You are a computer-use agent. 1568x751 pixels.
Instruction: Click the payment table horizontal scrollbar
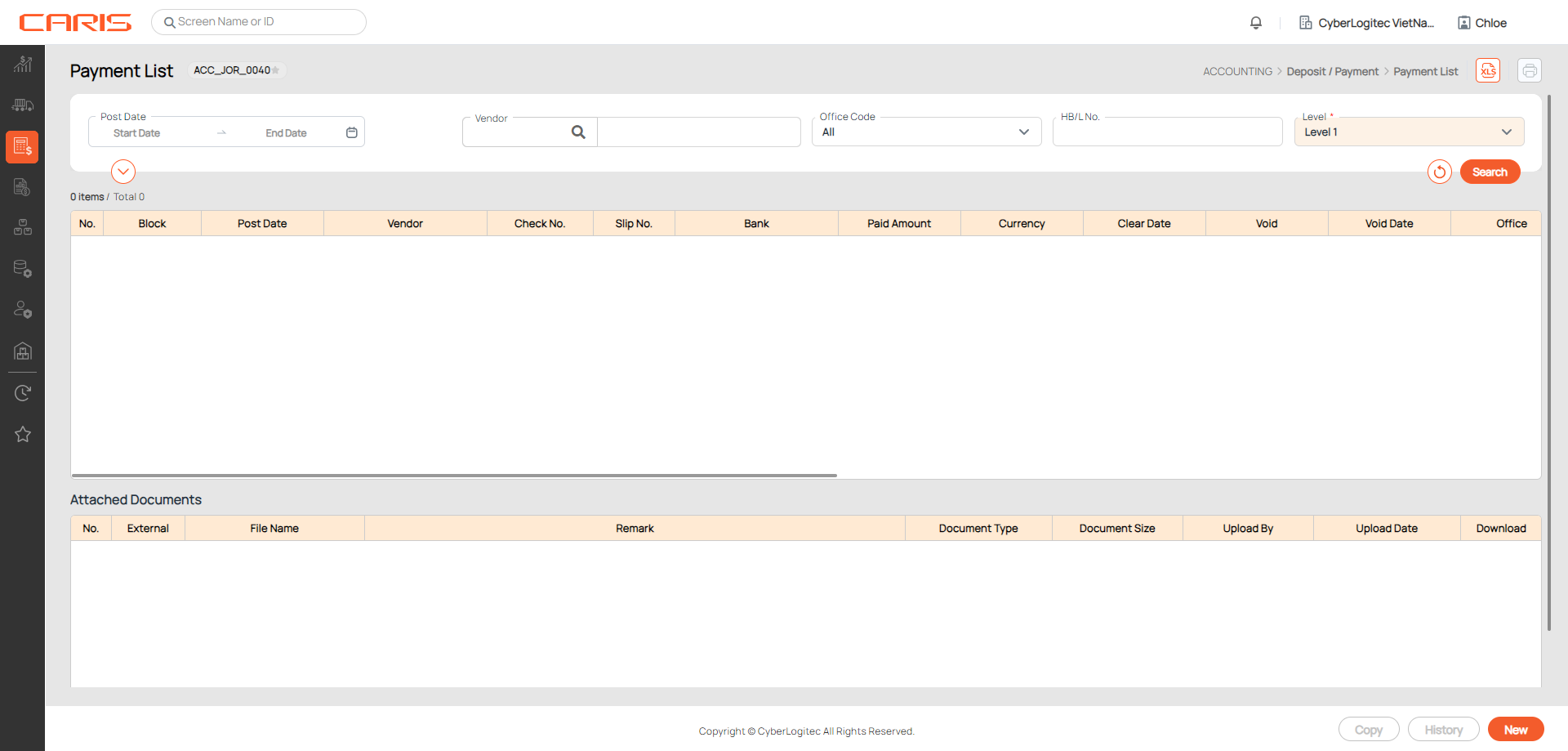point(454,475)
